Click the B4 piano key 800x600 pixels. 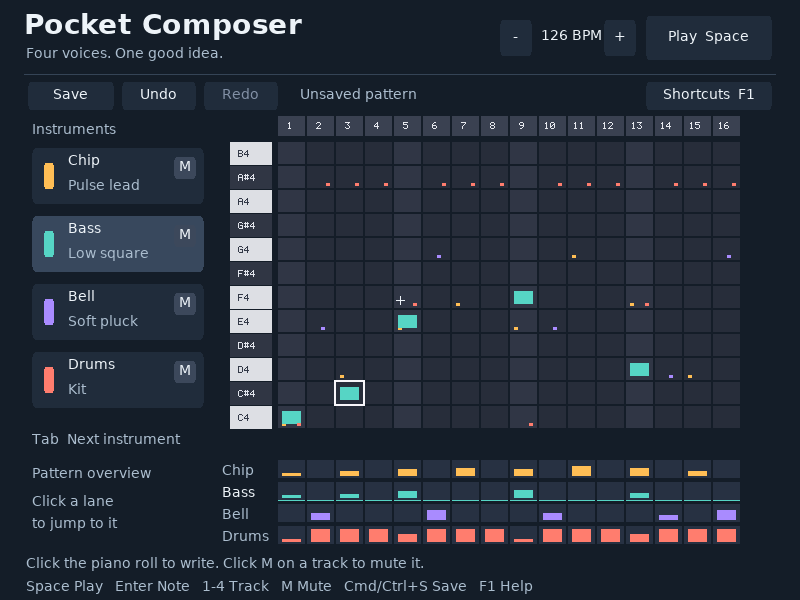pos(251,154)
